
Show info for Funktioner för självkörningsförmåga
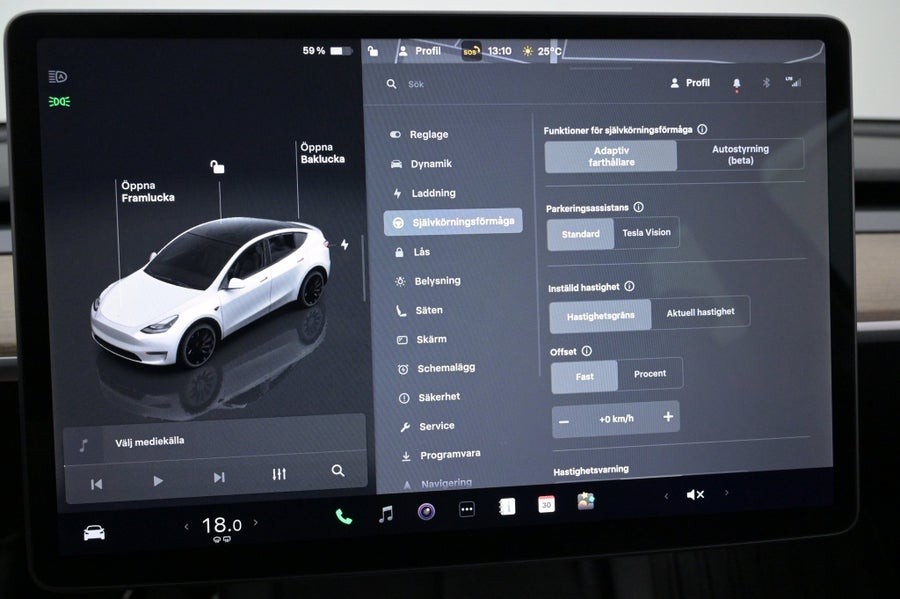click(x=702, y=129)
